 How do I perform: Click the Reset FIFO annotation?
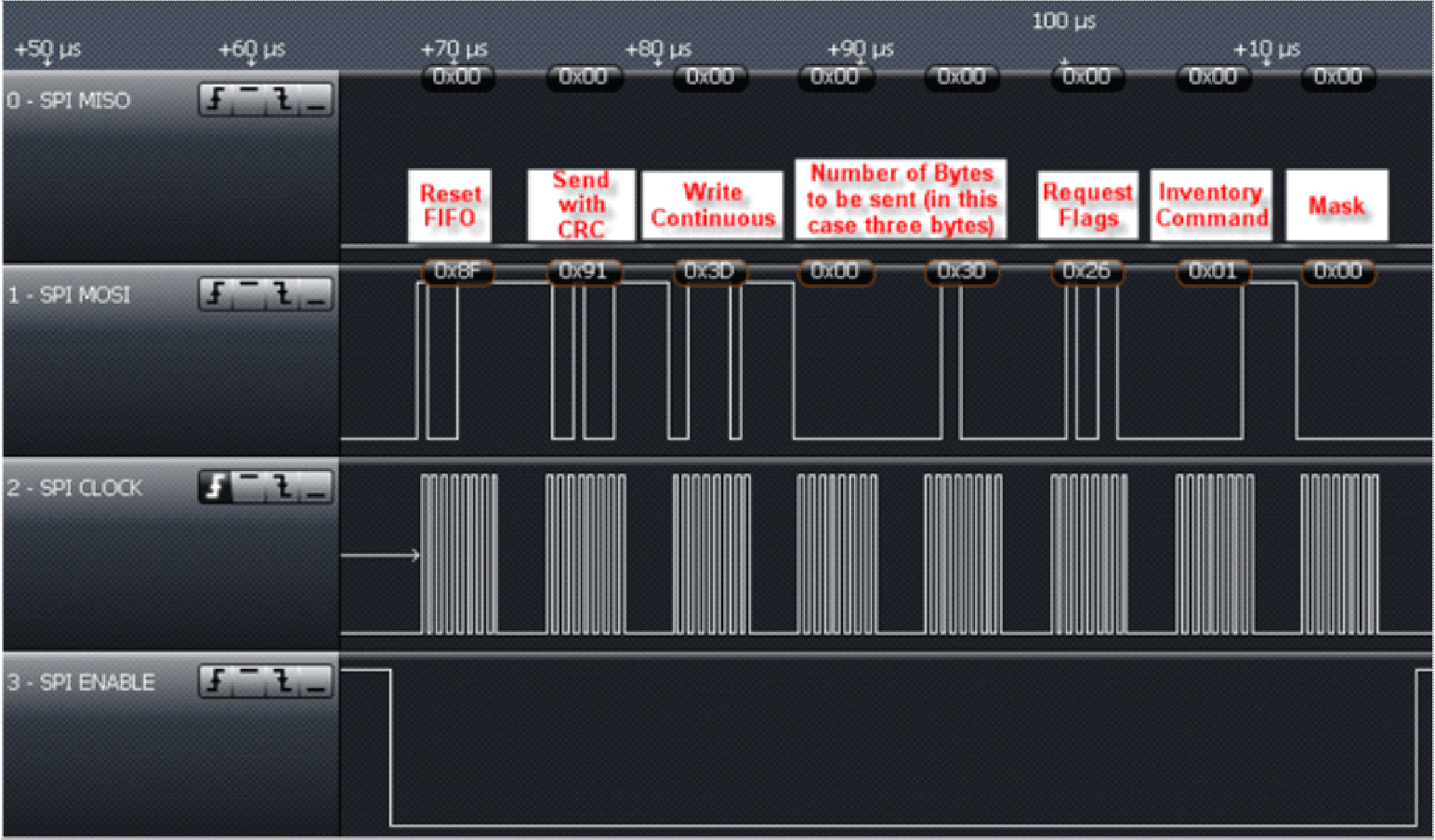click(x=450, y=203)
